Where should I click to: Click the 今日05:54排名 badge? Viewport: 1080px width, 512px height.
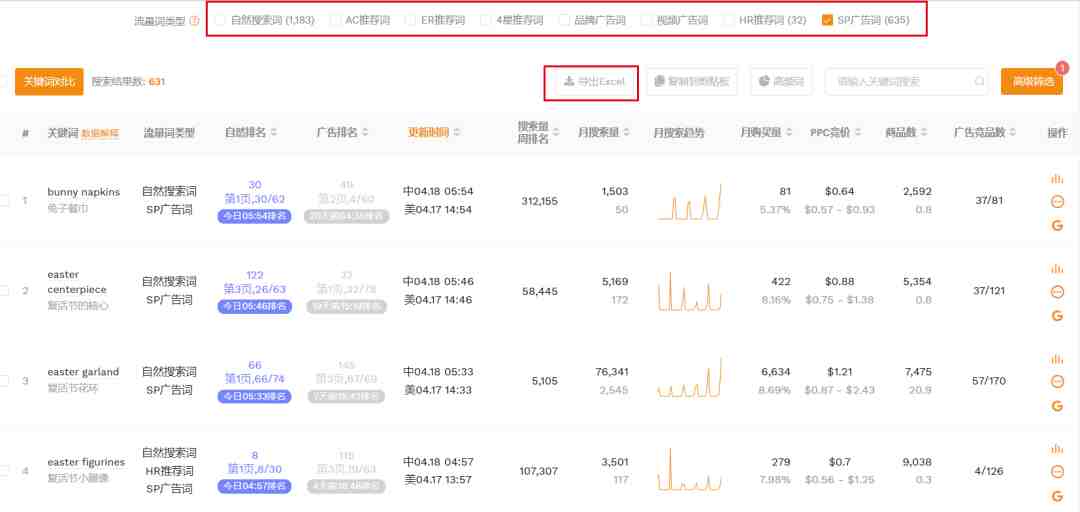click(x=255, y=216)
